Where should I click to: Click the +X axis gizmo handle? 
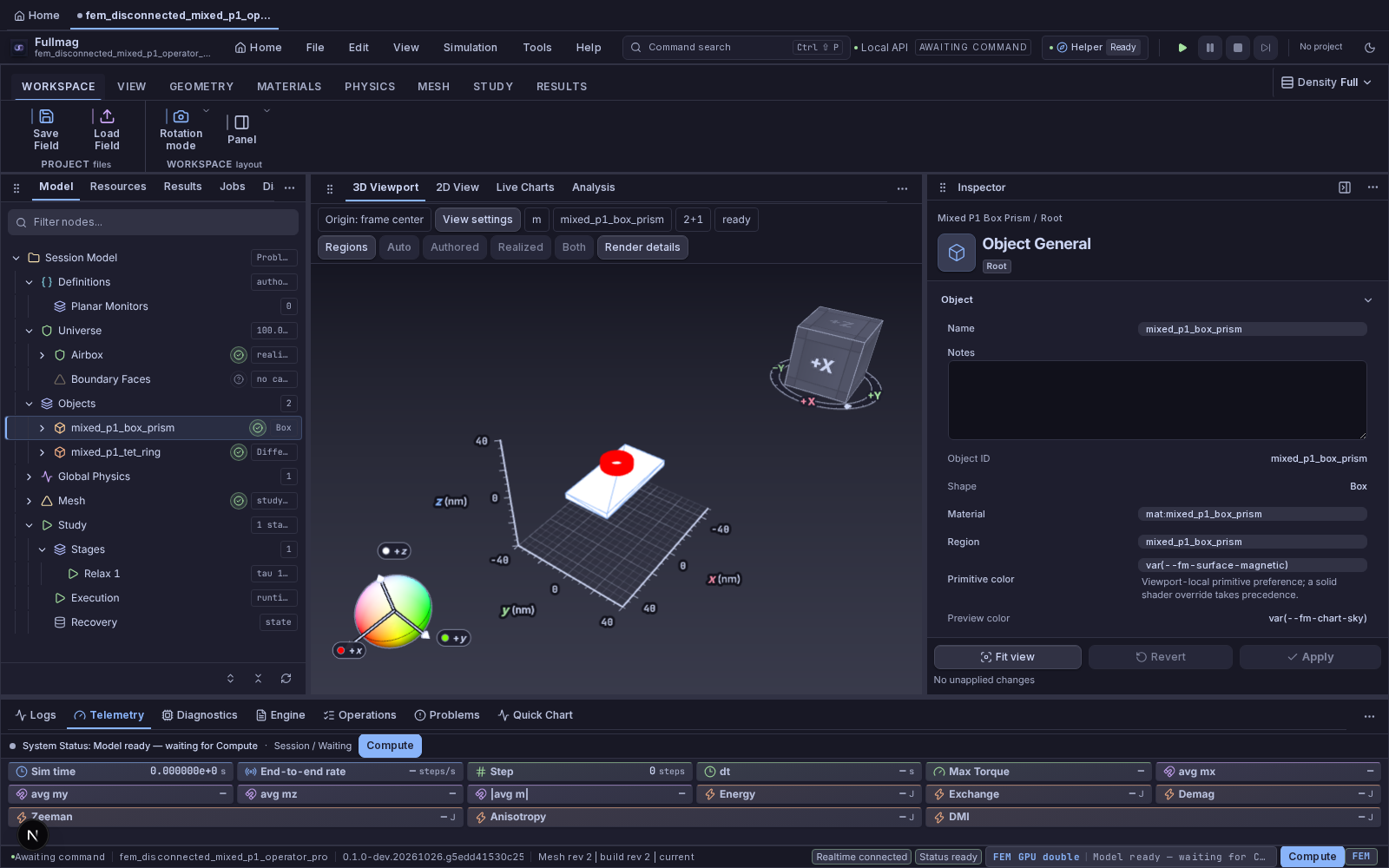[x=349, y=650]
